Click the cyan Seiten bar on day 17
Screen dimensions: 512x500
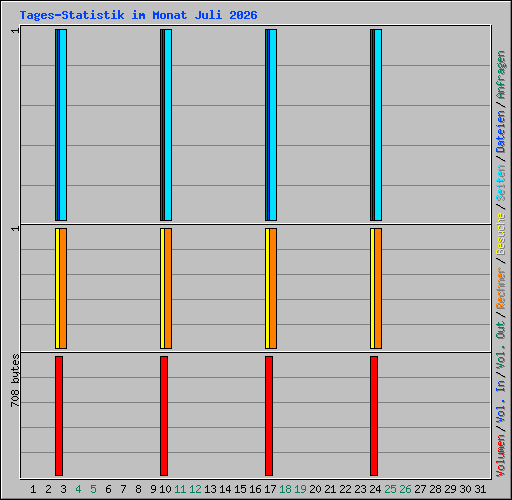[273, 125]
